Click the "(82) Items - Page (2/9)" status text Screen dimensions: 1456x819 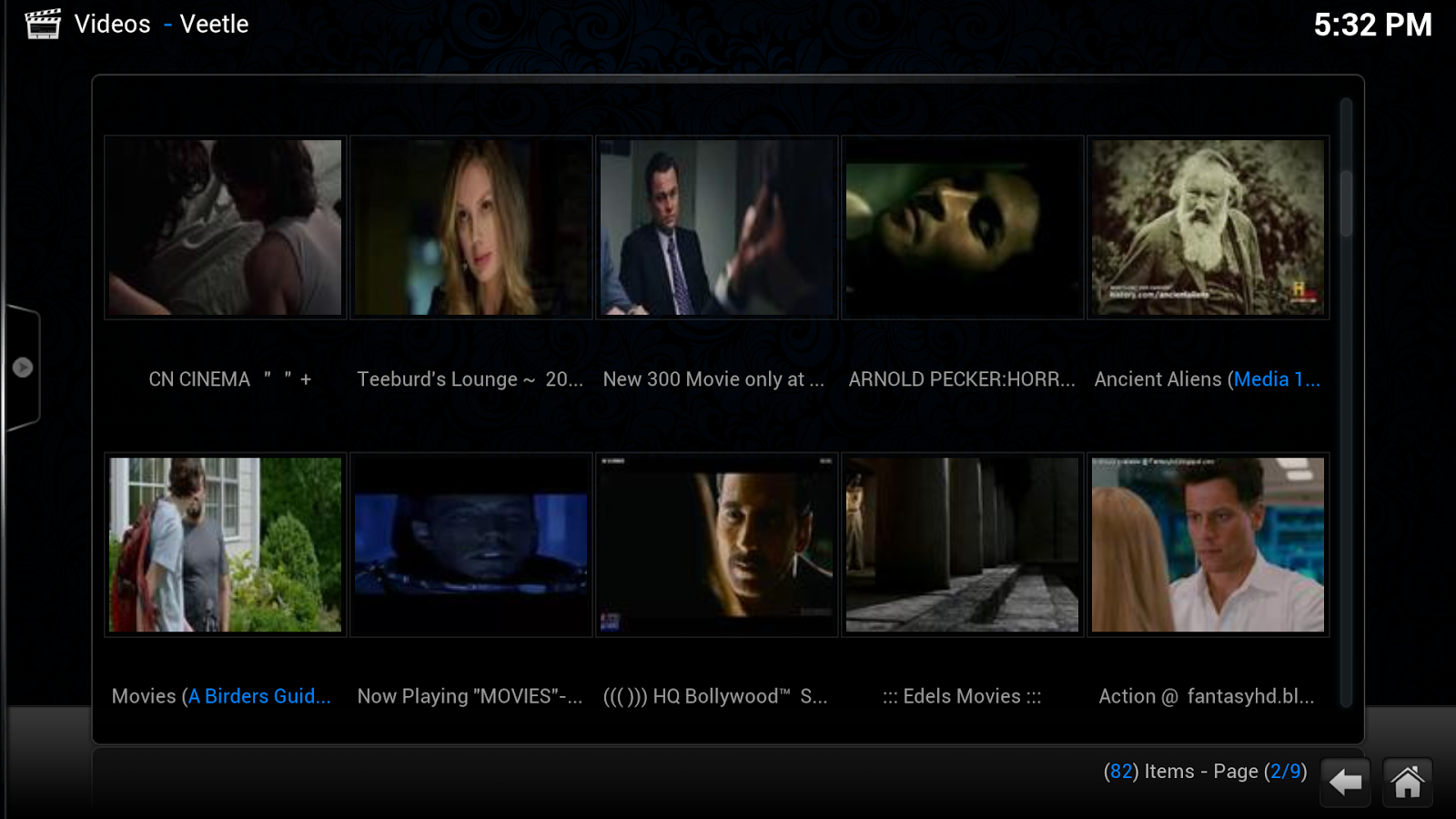coord(1206,772)
